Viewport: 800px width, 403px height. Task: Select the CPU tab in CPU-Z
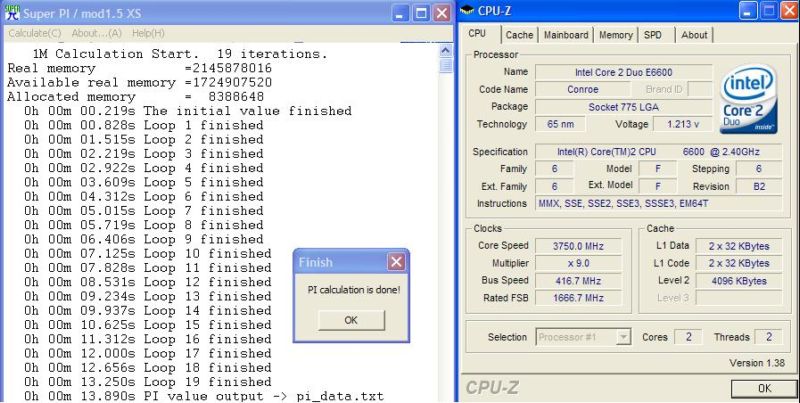477,34
